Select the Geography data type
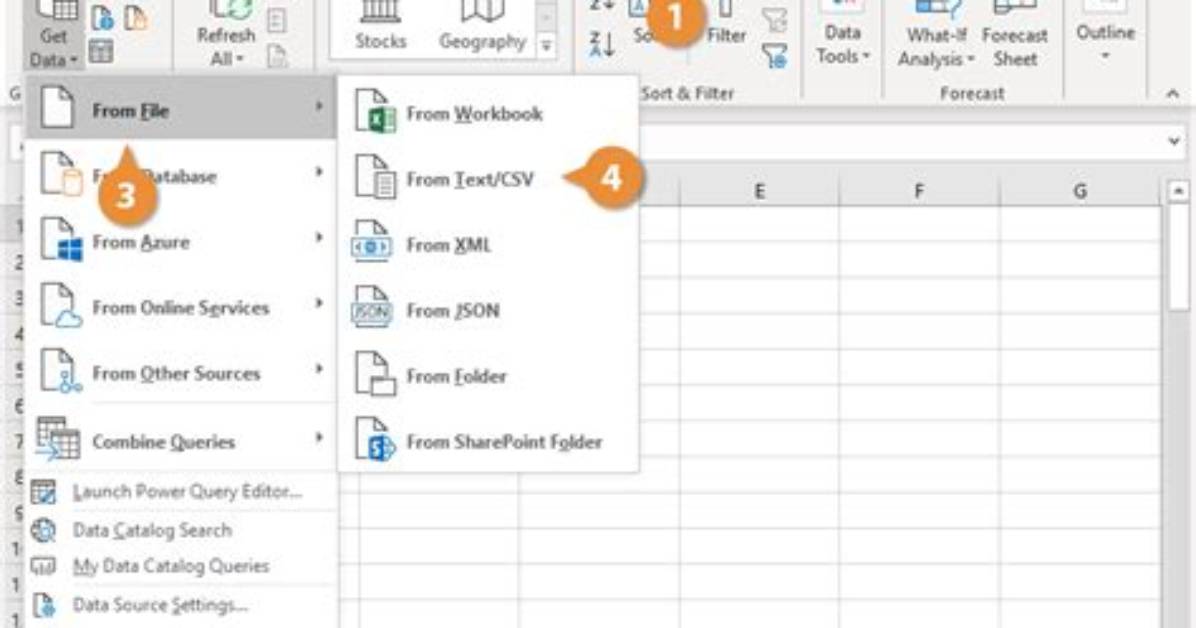The width and height of the screenshot is (1196, 628). pyautogui.click(x=482, y=28)
